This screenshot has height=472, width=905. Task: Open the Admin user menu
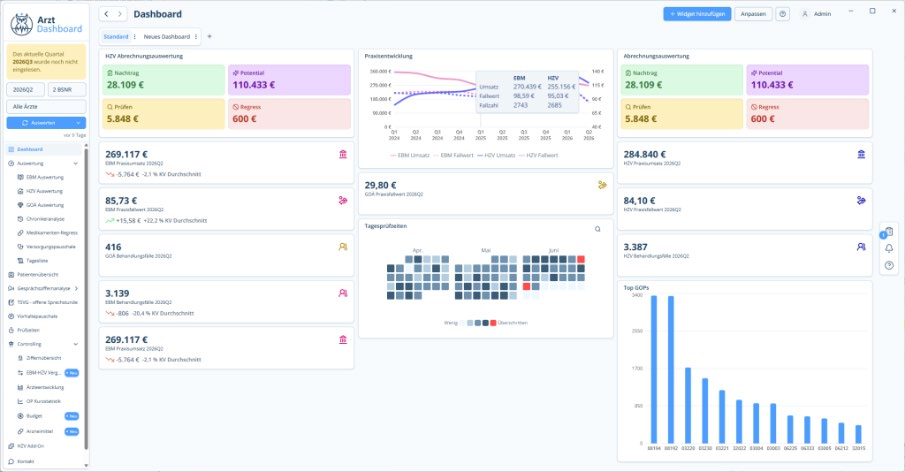(x=816, y=14)
